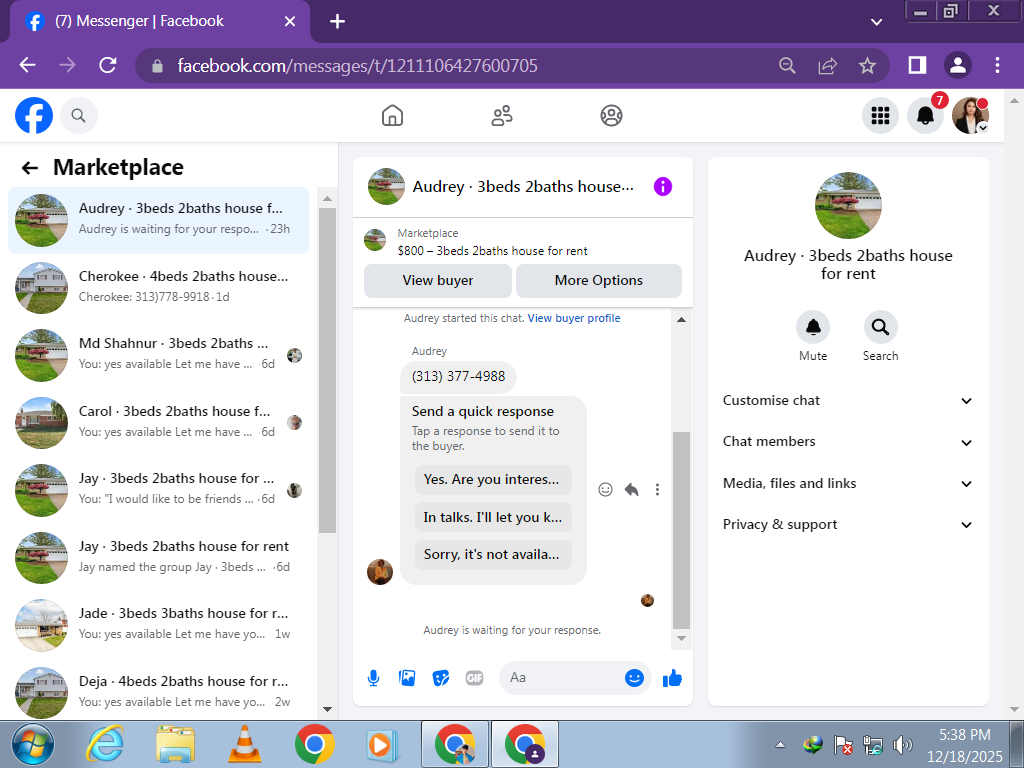Choose a sticker with the sticker icon
1024x768 pixels.
(x=441, y=678)
